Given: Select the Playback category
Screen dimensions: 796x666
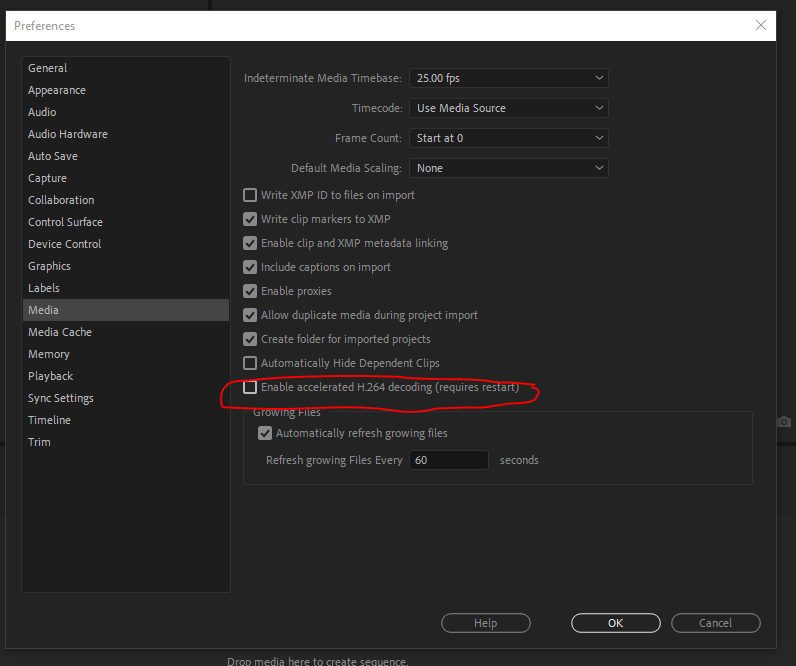Looking at the screenshot, I should (x=126, y=376).
